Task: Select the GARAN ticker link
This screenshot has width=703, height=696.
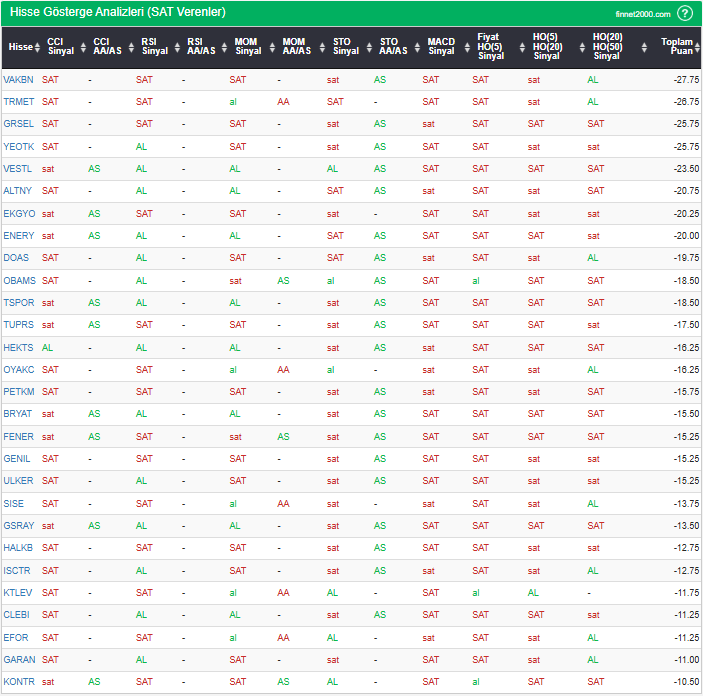Action: (18, 659)
